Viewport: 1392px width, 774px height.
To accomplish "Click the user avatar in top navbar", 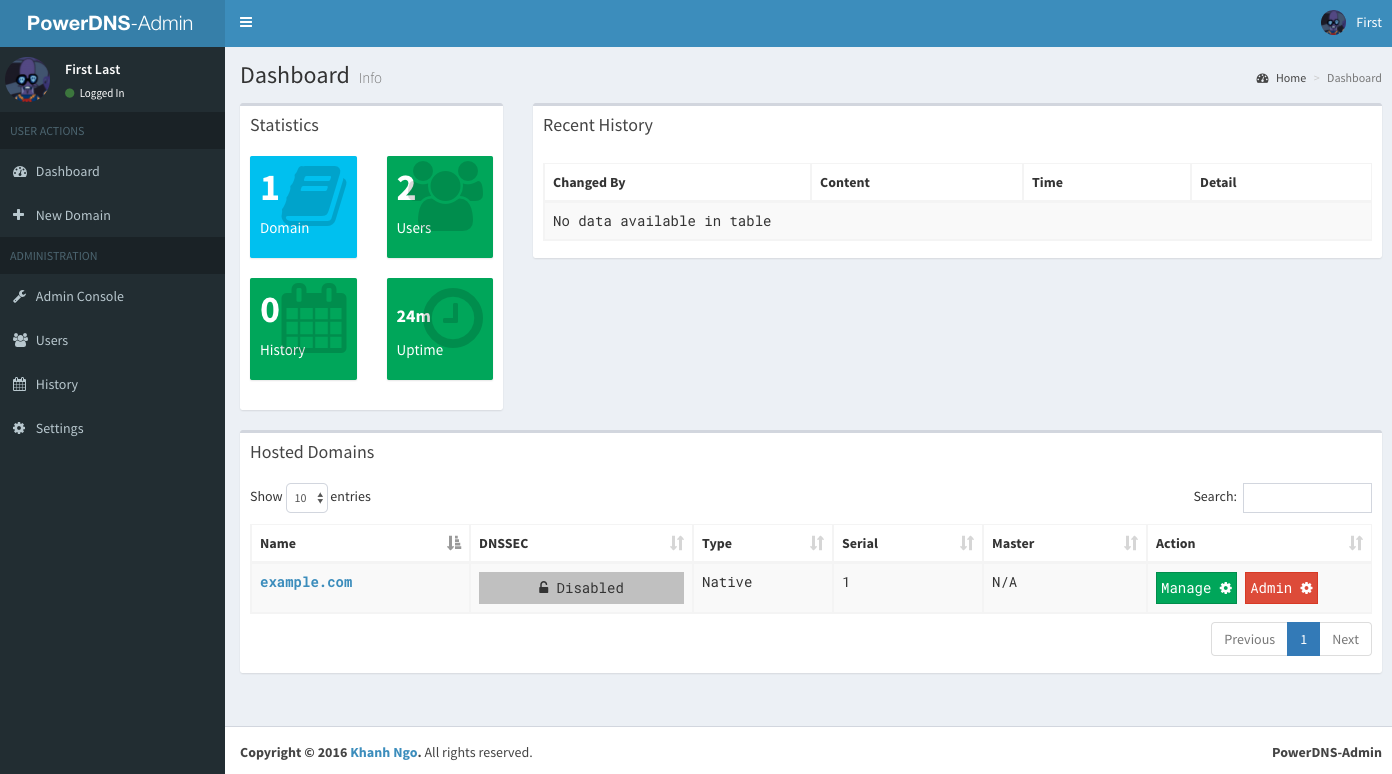I will [1333, 23].
